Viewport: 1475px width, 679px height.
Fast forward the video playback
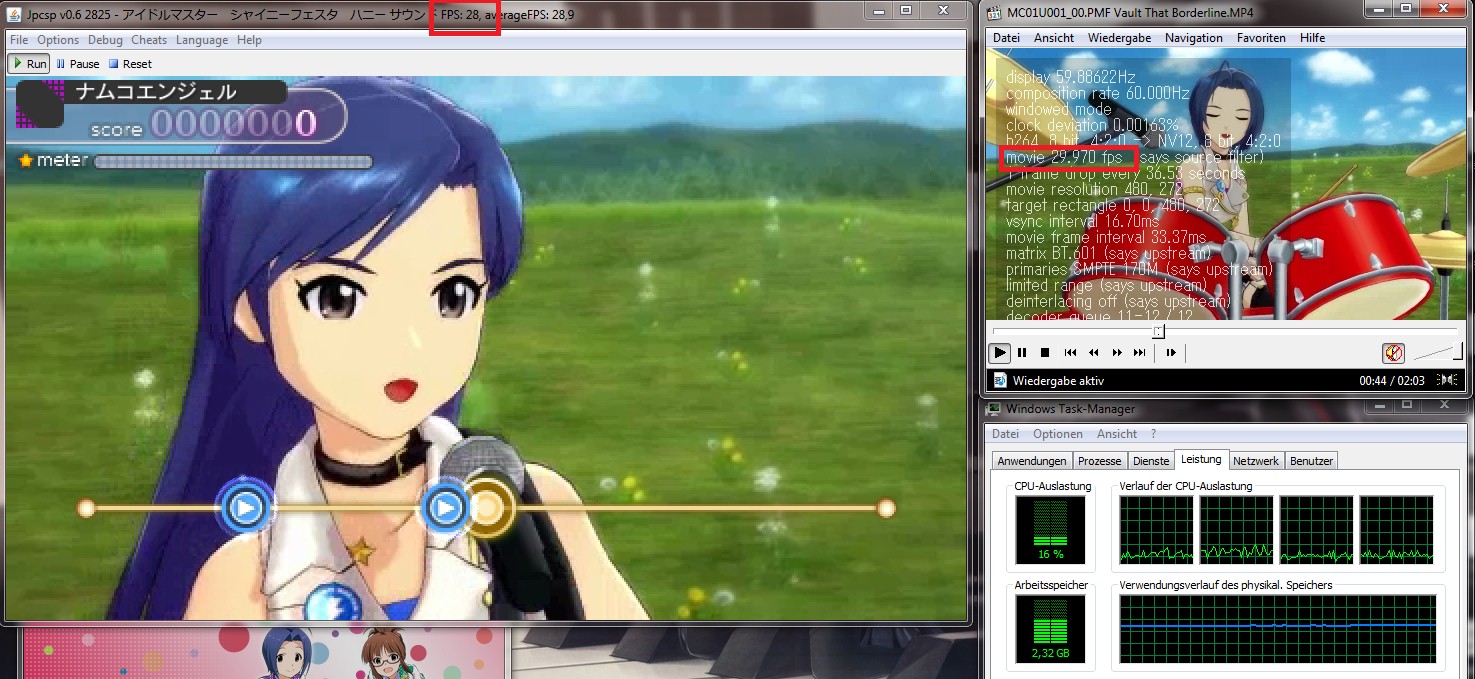pyautogui.click(x=1117, y=353)
